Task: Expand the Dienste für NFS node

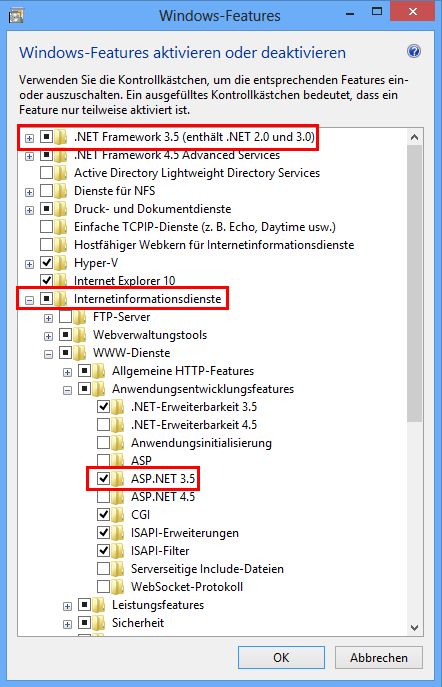Action: [x=29, y=192]
